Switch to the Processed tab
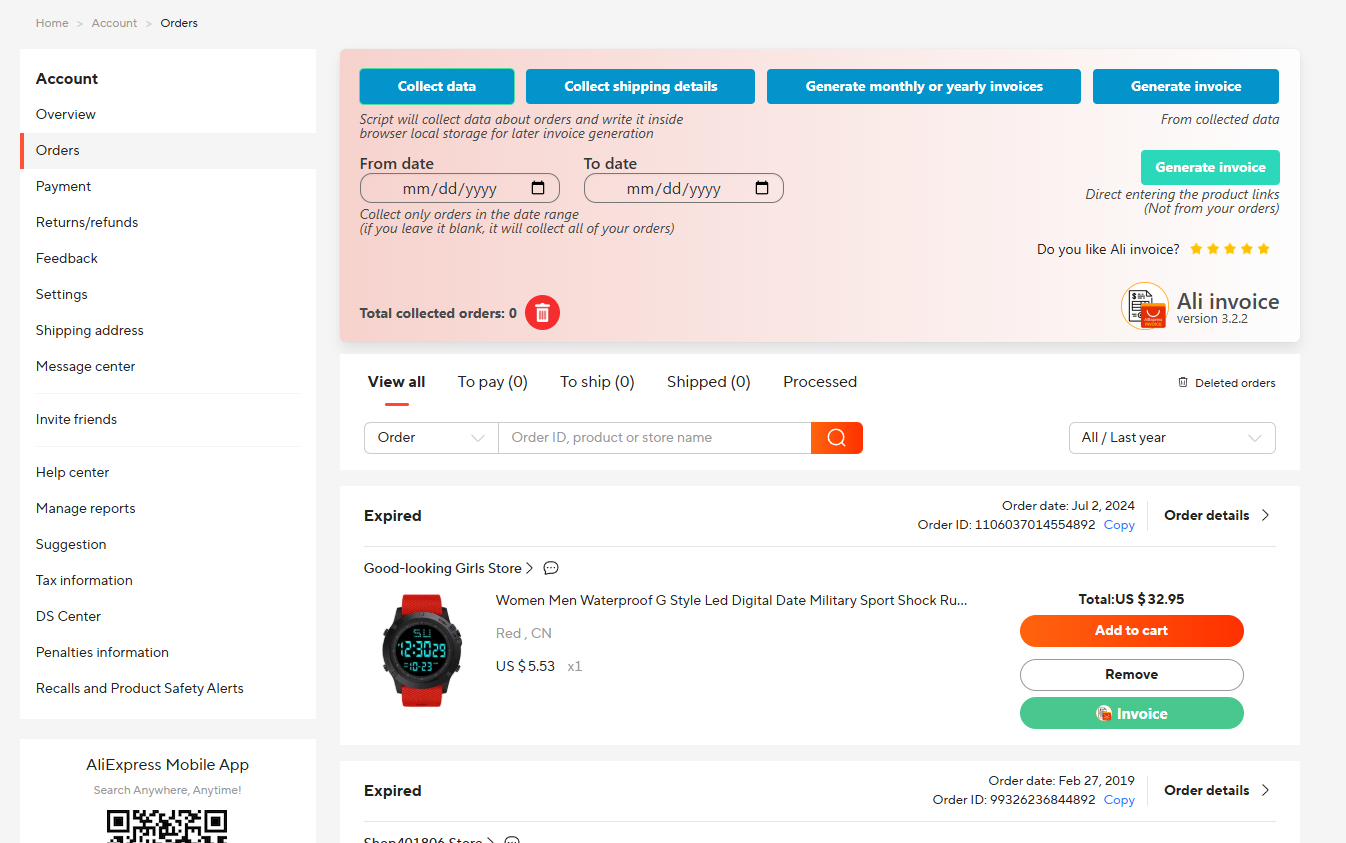Screen dimensions: 1346x843 820,382
